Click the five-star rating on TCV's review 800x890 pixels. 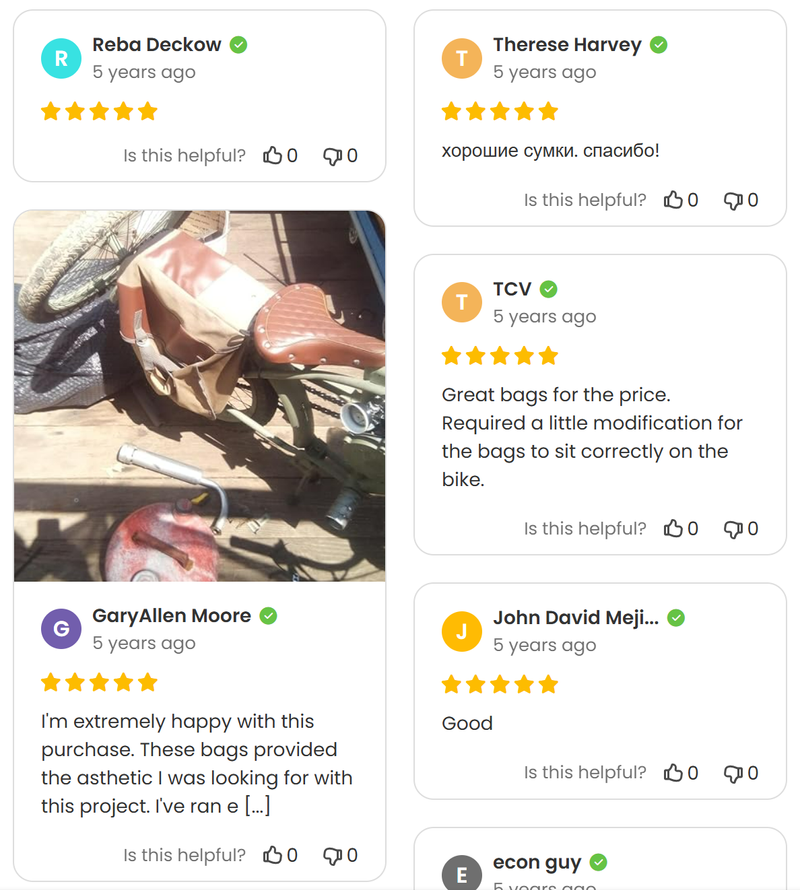500,356
